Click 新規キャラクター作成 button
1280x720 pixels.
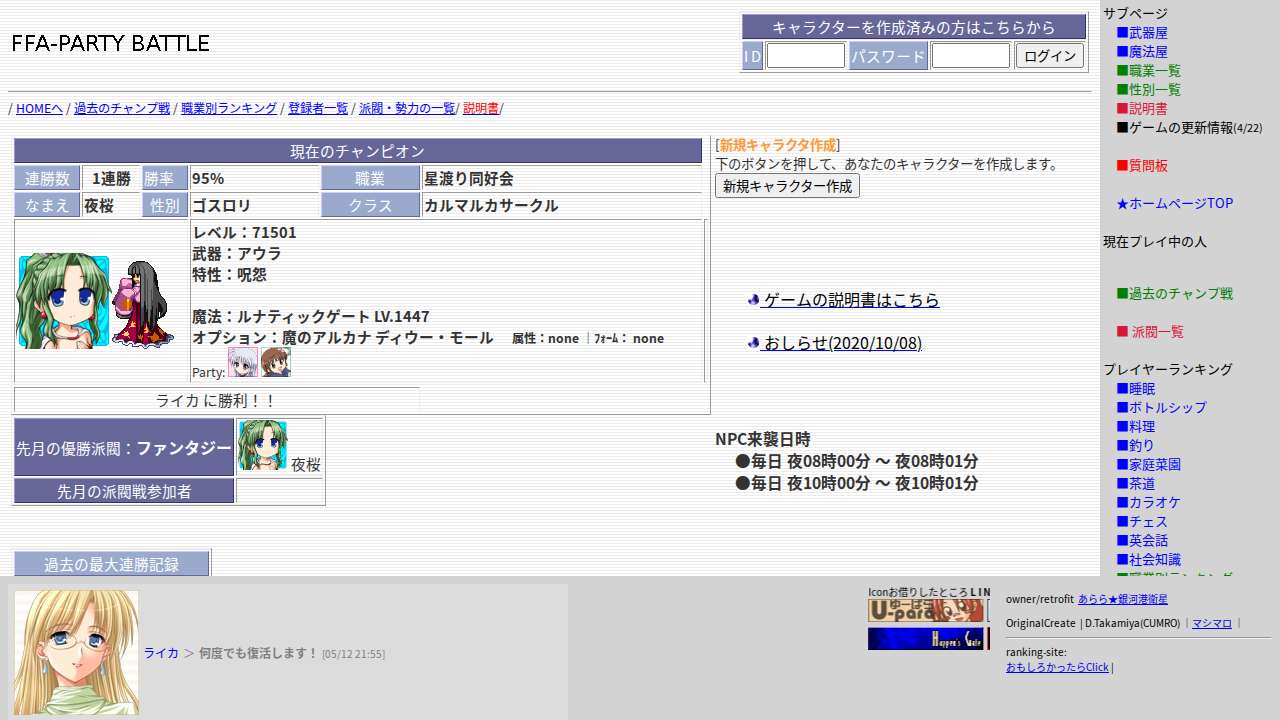pos(787,186)
